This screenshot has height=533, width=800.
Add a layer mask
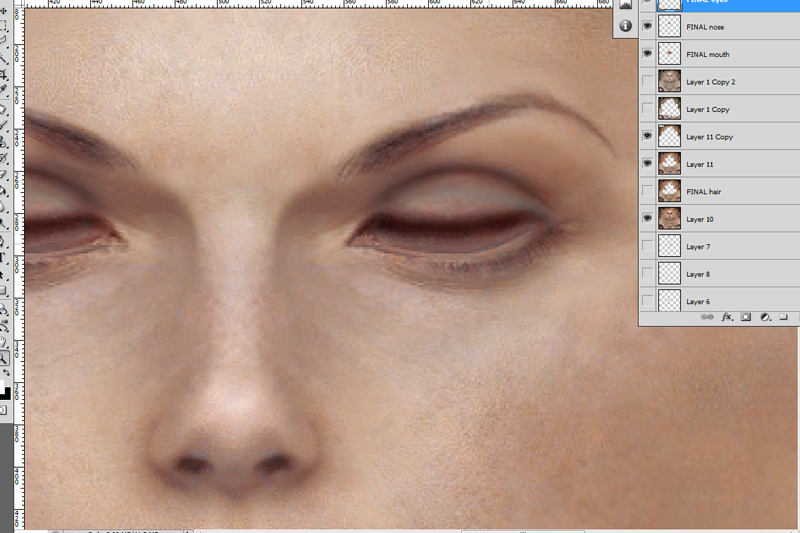pyautogui.click(x=745, y=317)
